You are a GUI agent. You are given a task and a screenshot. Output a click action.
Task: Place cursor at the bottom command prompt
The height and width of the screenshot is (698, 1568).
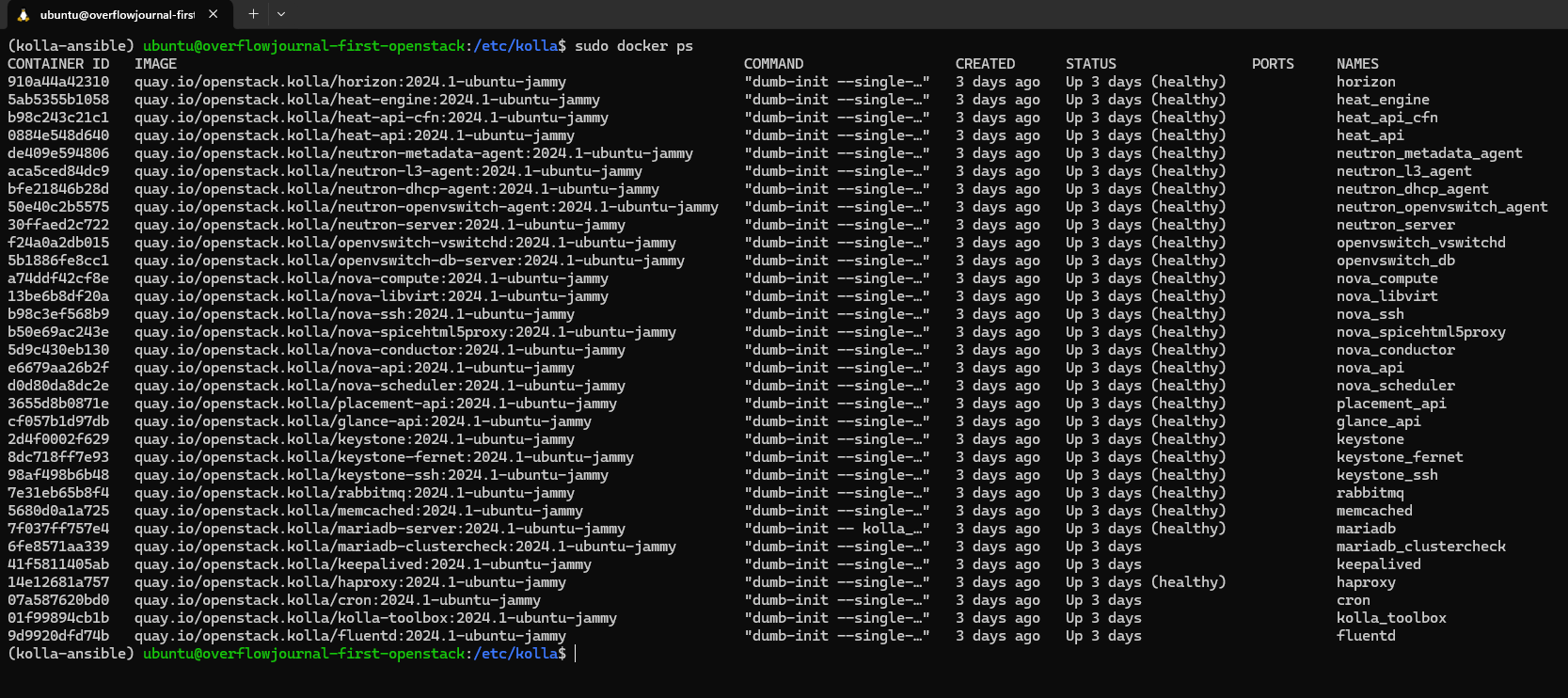[x=576, y=654]
